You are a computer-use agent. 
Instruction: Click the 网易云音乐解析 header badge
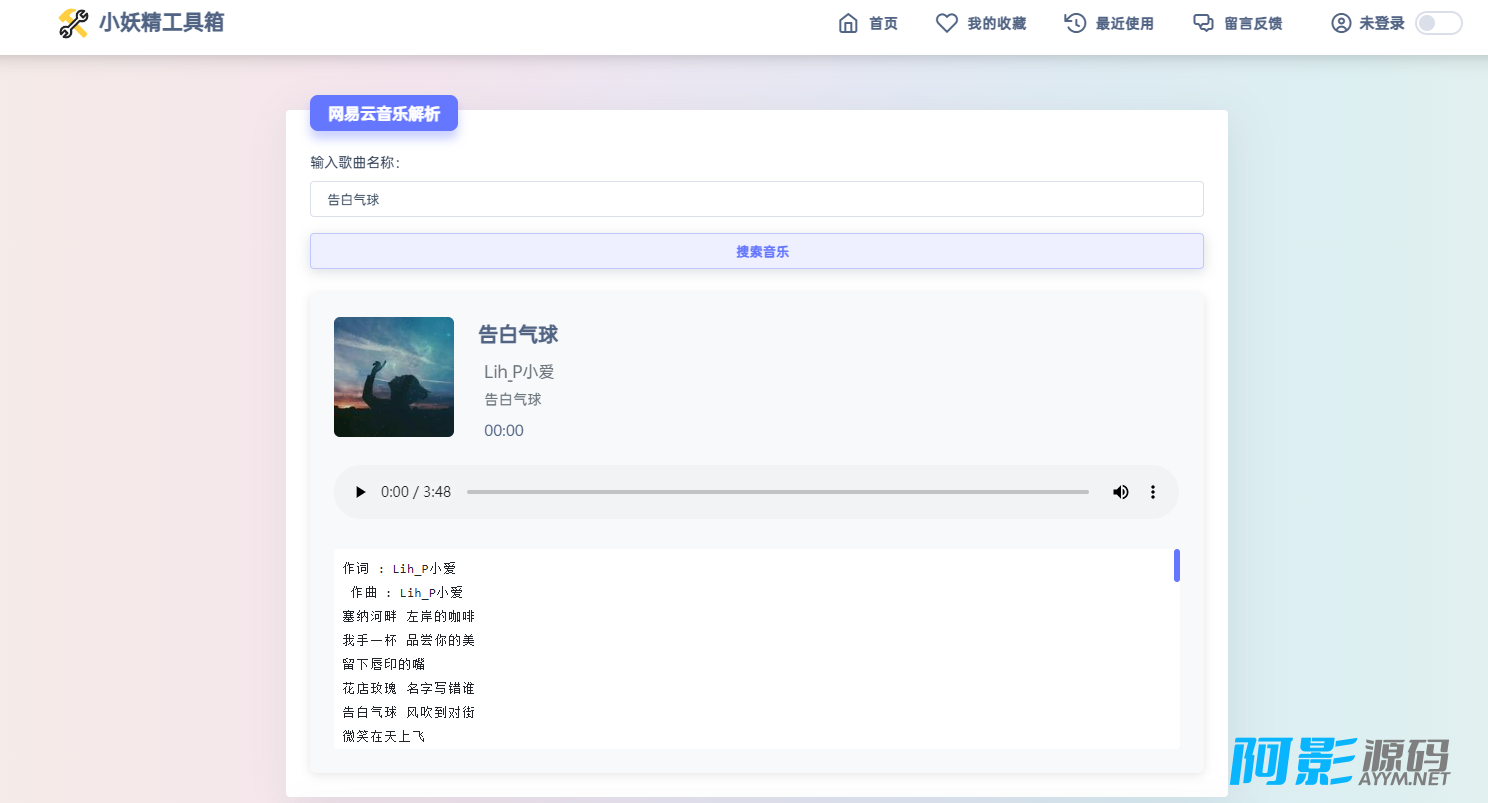click(x=384, y=113)
